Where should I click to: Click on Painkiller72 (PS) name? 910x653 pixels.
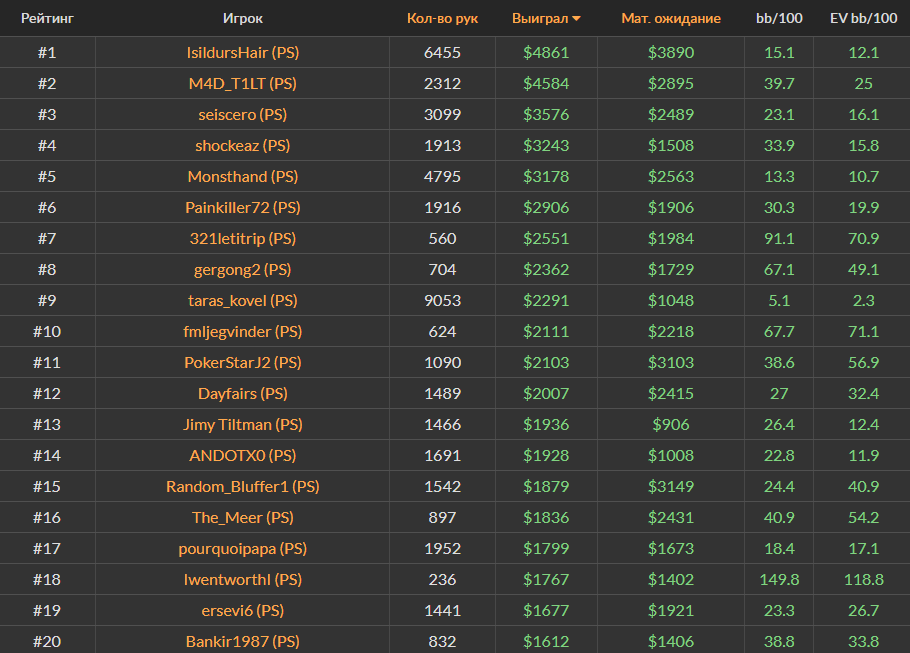coord(243,207)
